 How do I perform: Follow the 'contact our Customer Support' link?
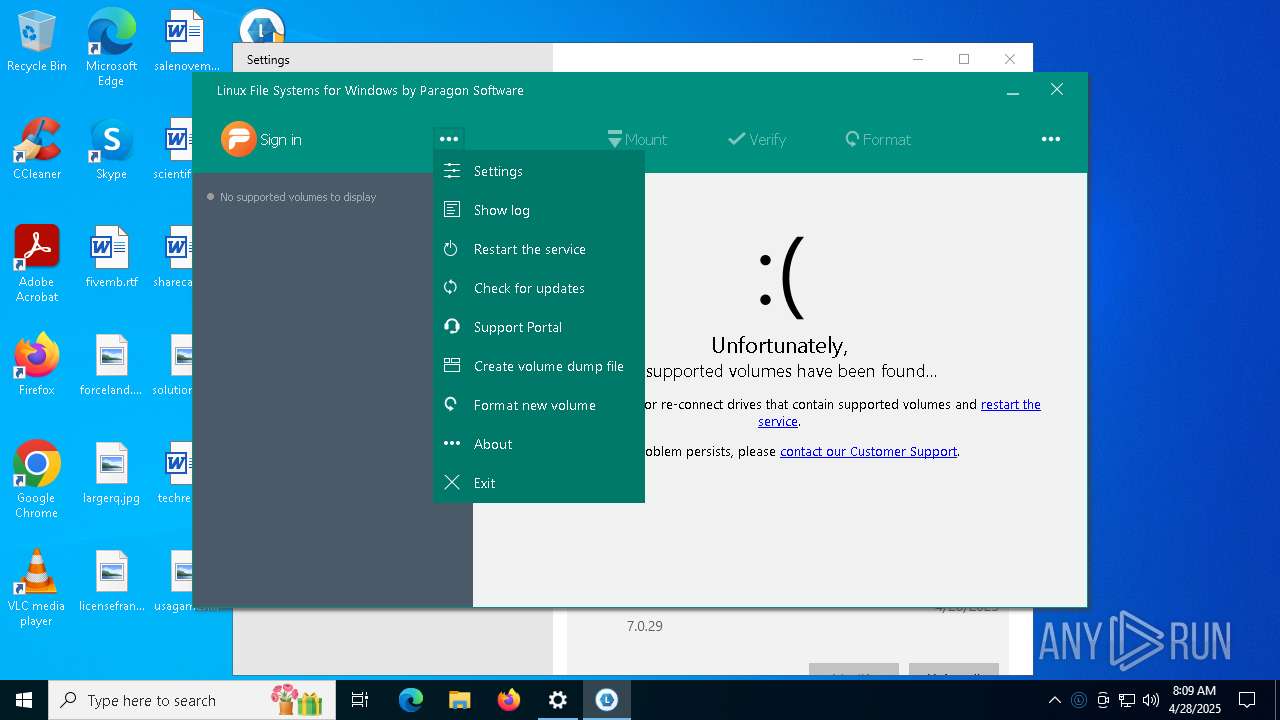point(868,452)
